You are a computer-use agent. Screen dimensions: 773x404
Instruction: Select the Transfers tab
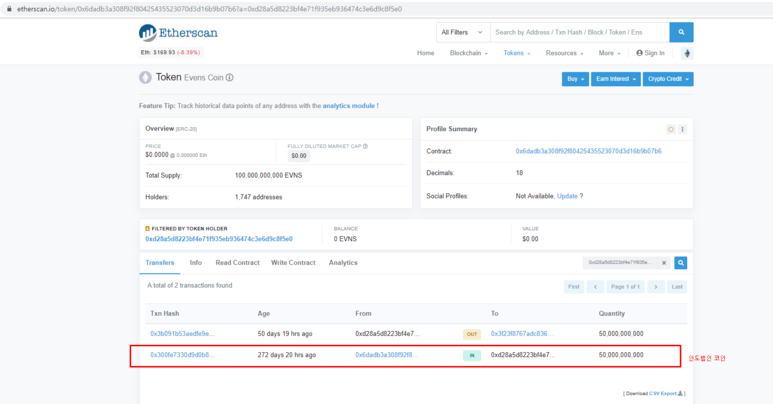(x=160, y=263)
